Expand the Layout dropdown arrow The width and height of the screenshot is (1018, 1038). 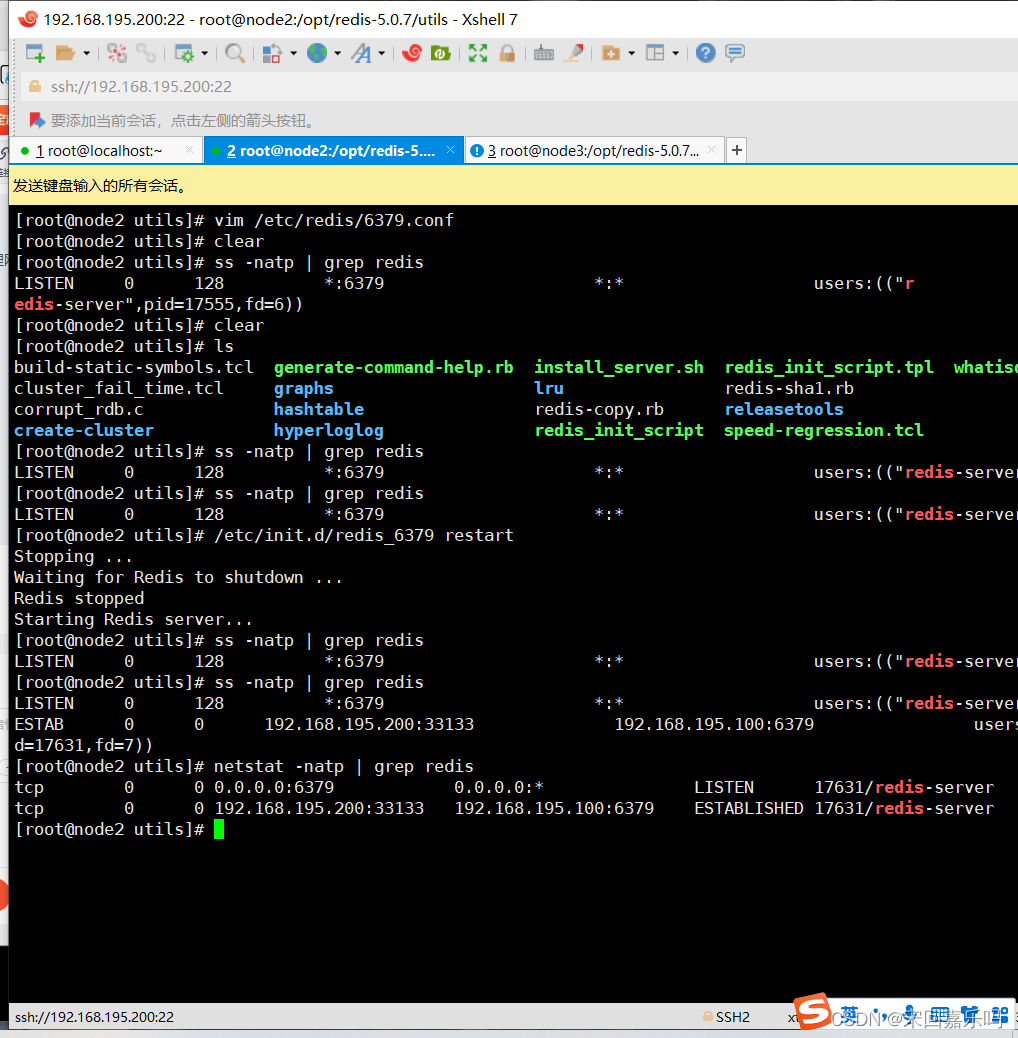[676, 53]
